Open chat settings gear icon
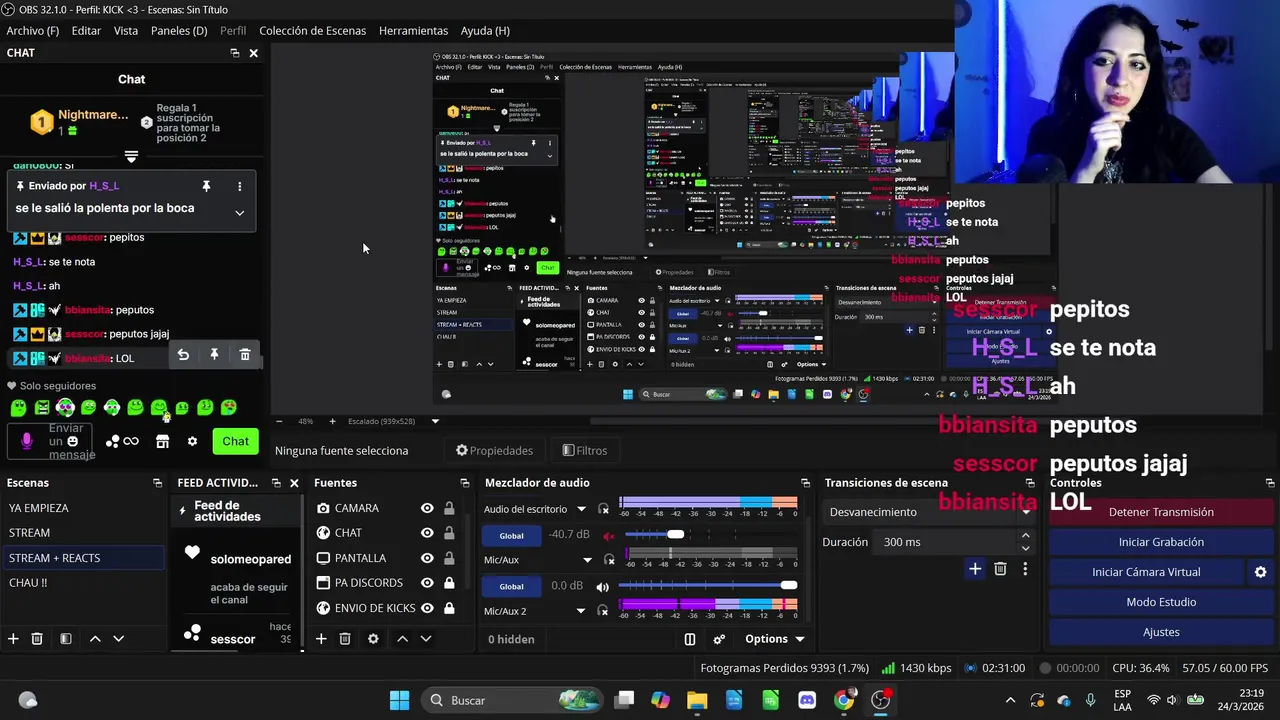 (192, 441)
